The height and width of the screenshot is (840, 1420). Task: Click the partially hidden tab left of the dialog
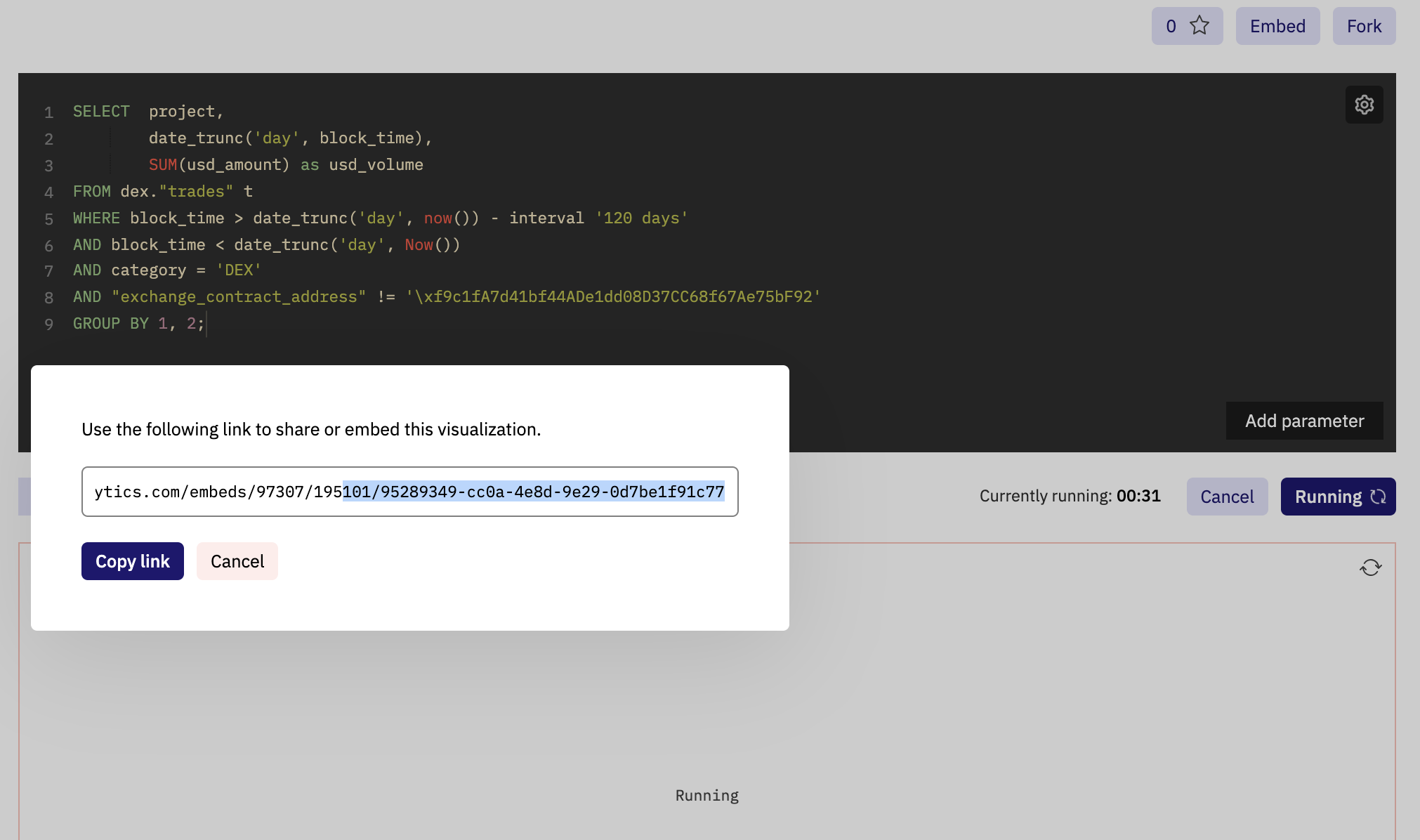coord(25,497)
